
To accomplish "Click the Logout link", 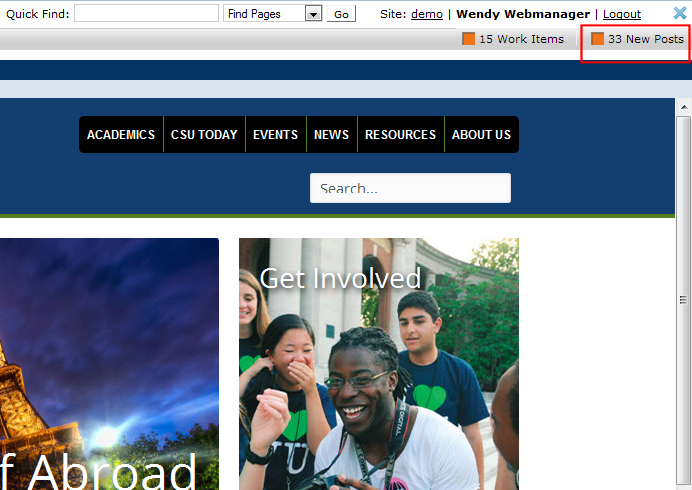I will point(622,14).
